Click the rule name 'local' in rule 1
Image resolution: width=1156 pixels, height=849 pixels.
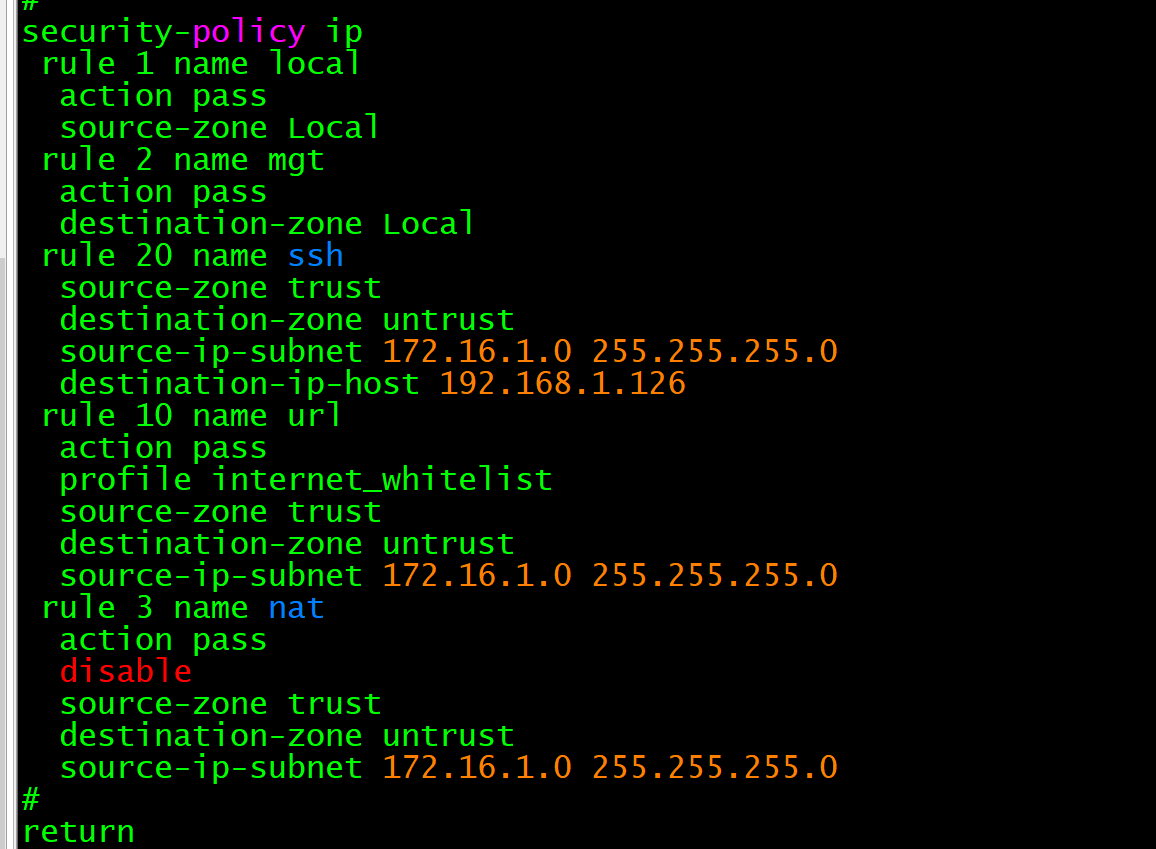coord(315,64)
